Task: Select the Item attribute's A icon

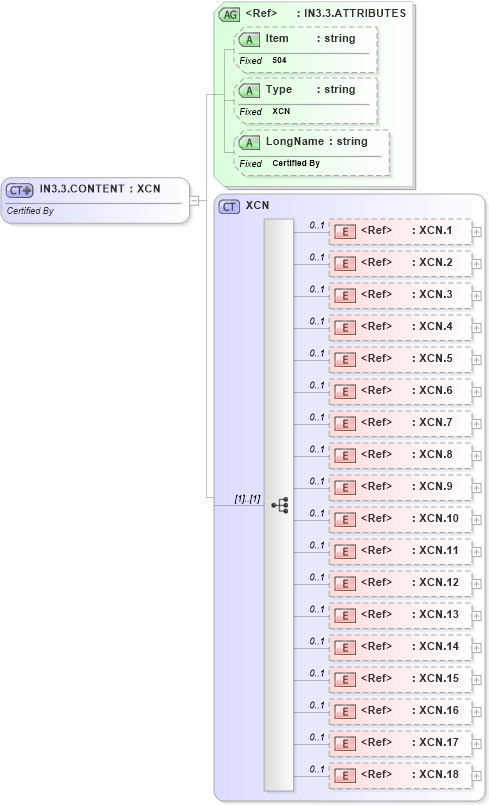Action: pos(249,40)
